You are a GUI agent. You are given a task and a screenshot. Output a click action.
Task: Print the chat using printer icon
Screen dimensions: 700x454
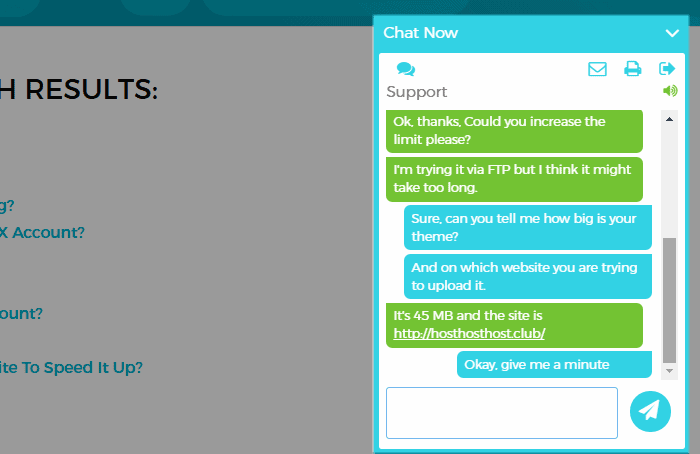[x=632, y=69]
